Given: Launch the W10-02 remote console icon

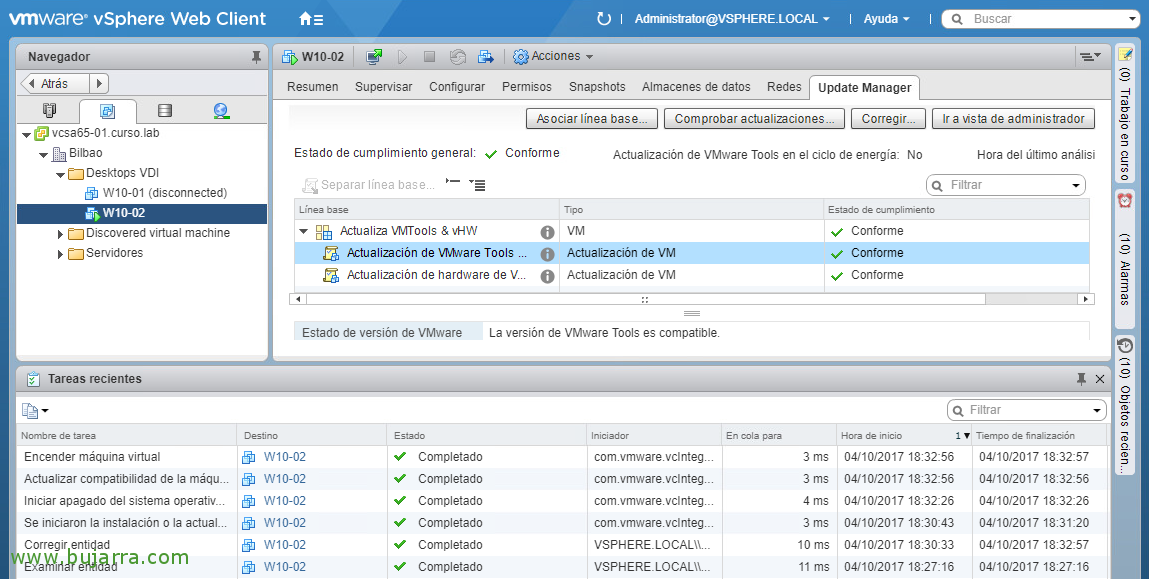Looking at the screenshot, I should coord(374,56).
